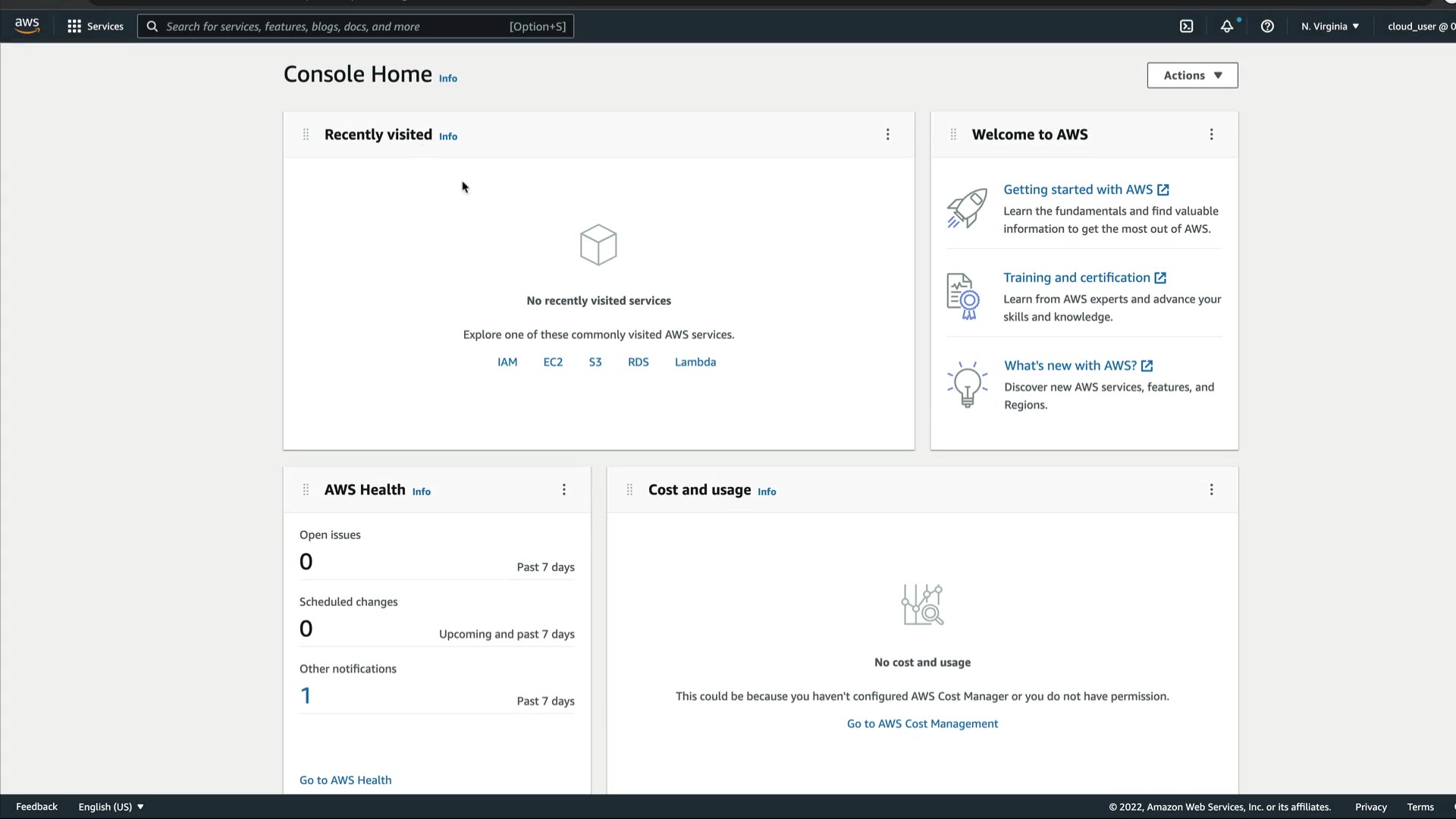
Task: Open Recently visited widget options menu
Action: pyautogui.click(x=888, y=135)
